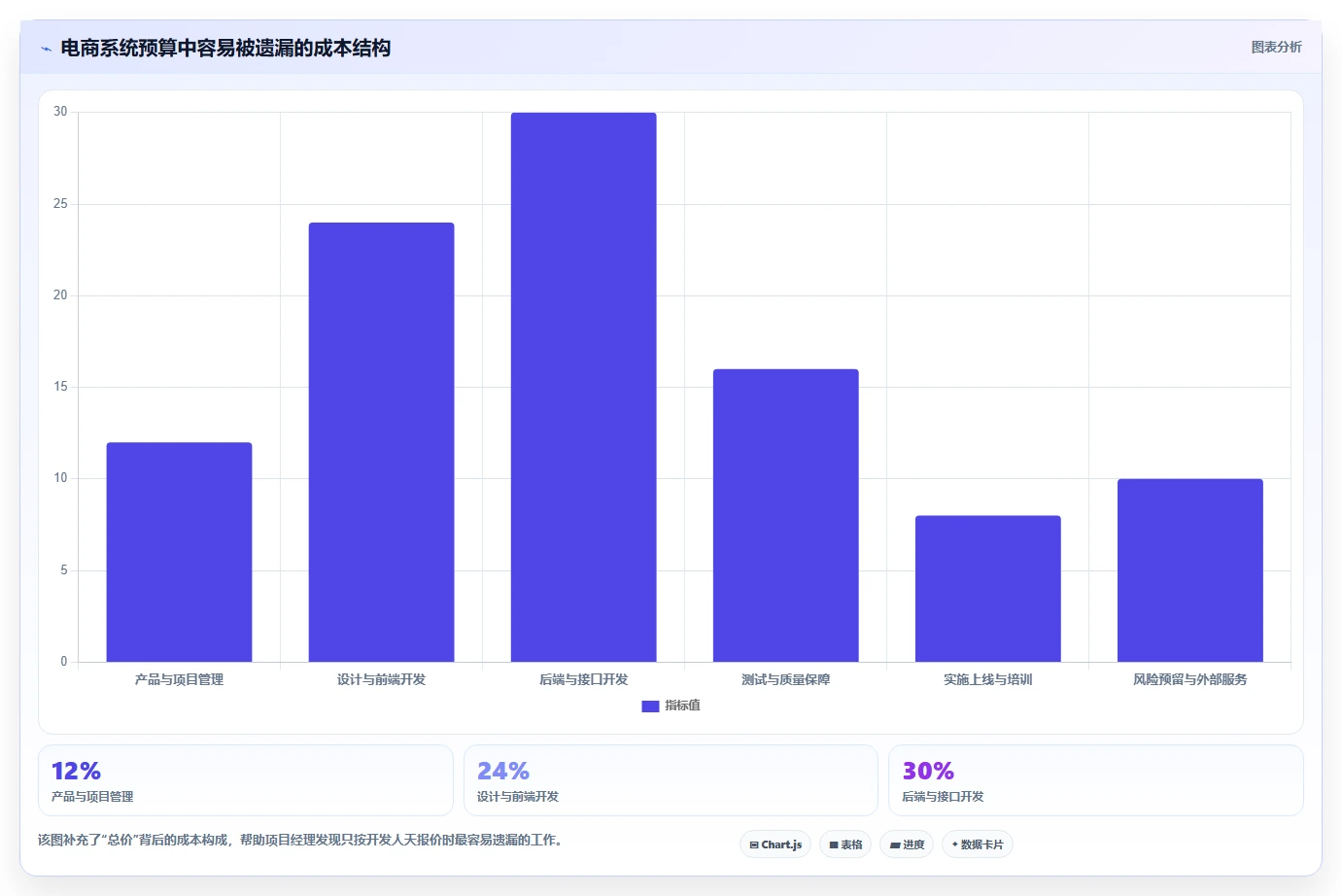This screenshot has width=1342, height=896.
Task: Click the y-axis value 15
Action: [x=60, y=387]
